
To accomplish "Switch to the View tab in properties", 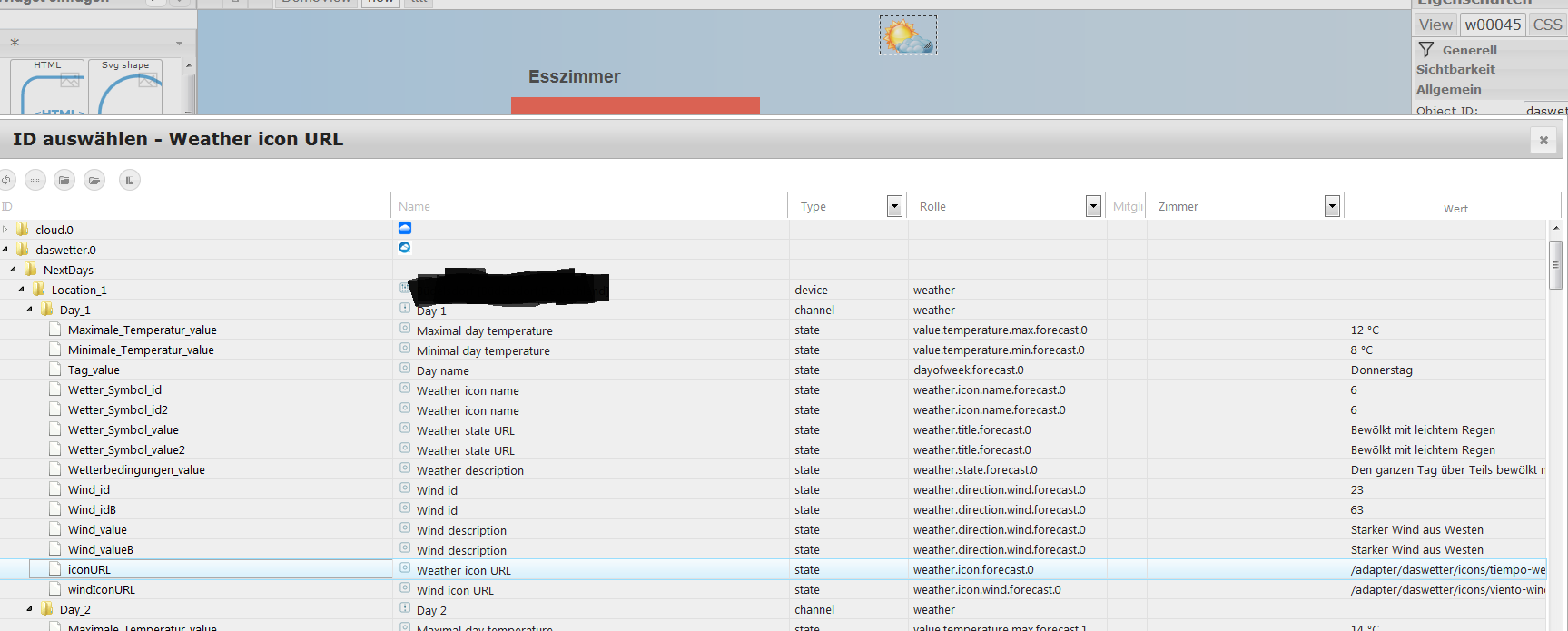I will [x=1435, y=25].
